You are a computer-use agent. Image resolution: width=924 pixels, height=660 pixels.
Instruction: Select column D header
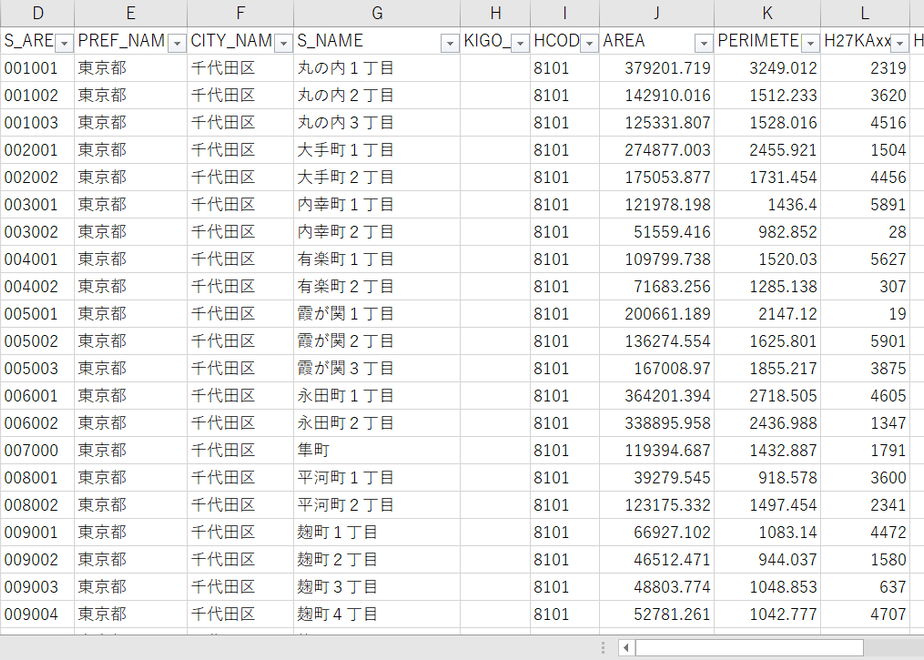click(x=37, y=13)
